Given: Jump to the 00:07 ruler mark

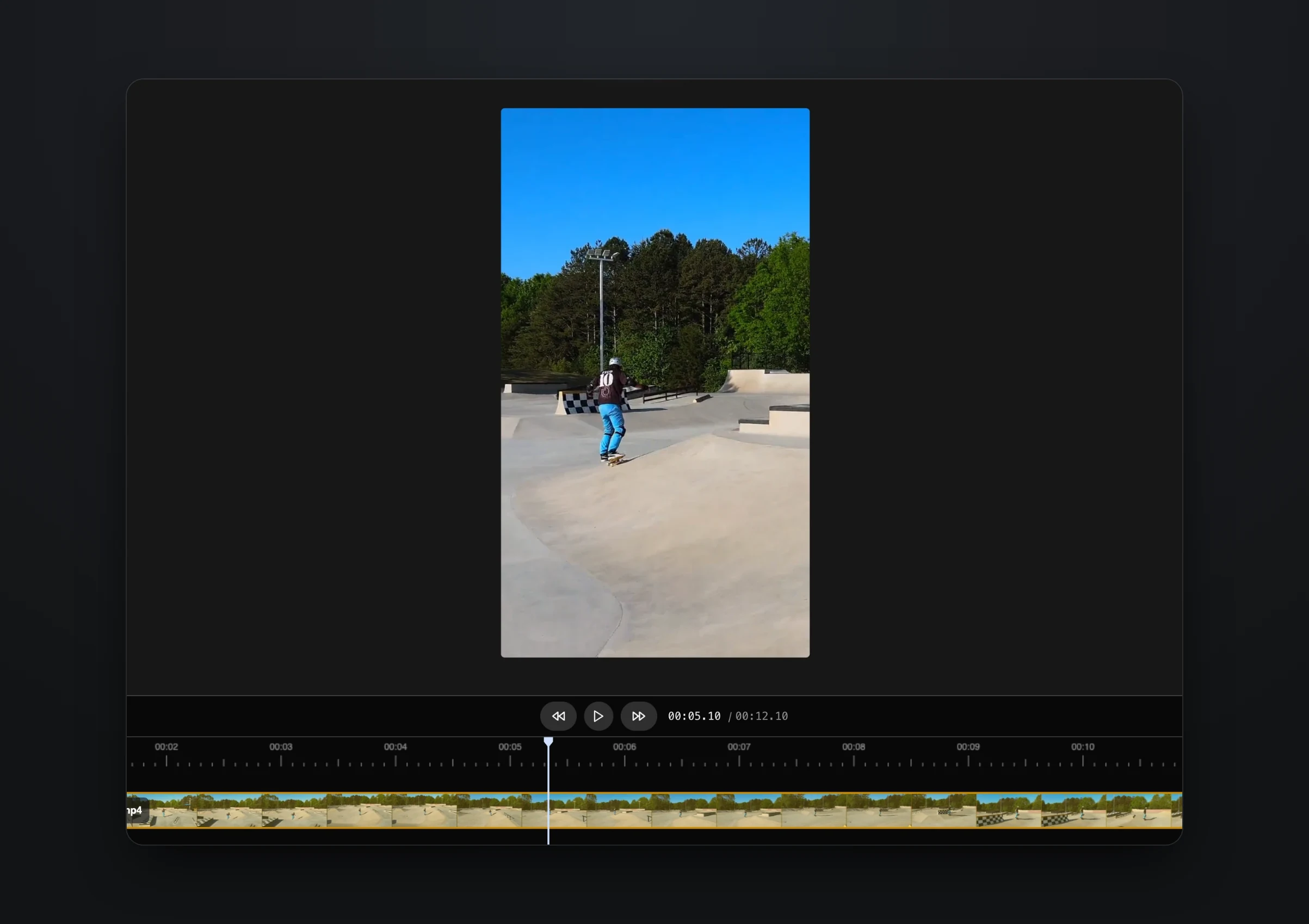Looking at the screenshot, I should 739,747.
